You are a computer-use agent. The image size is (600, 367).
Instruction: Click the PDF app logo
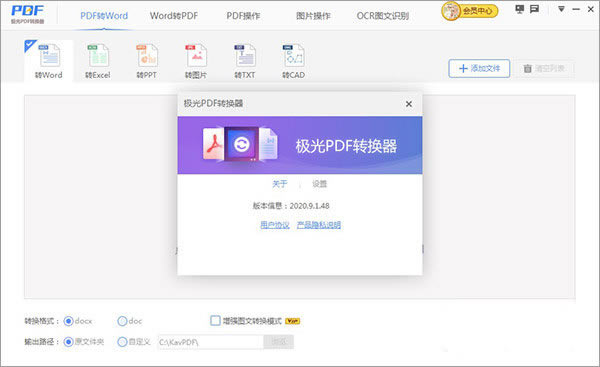point(28,14)
